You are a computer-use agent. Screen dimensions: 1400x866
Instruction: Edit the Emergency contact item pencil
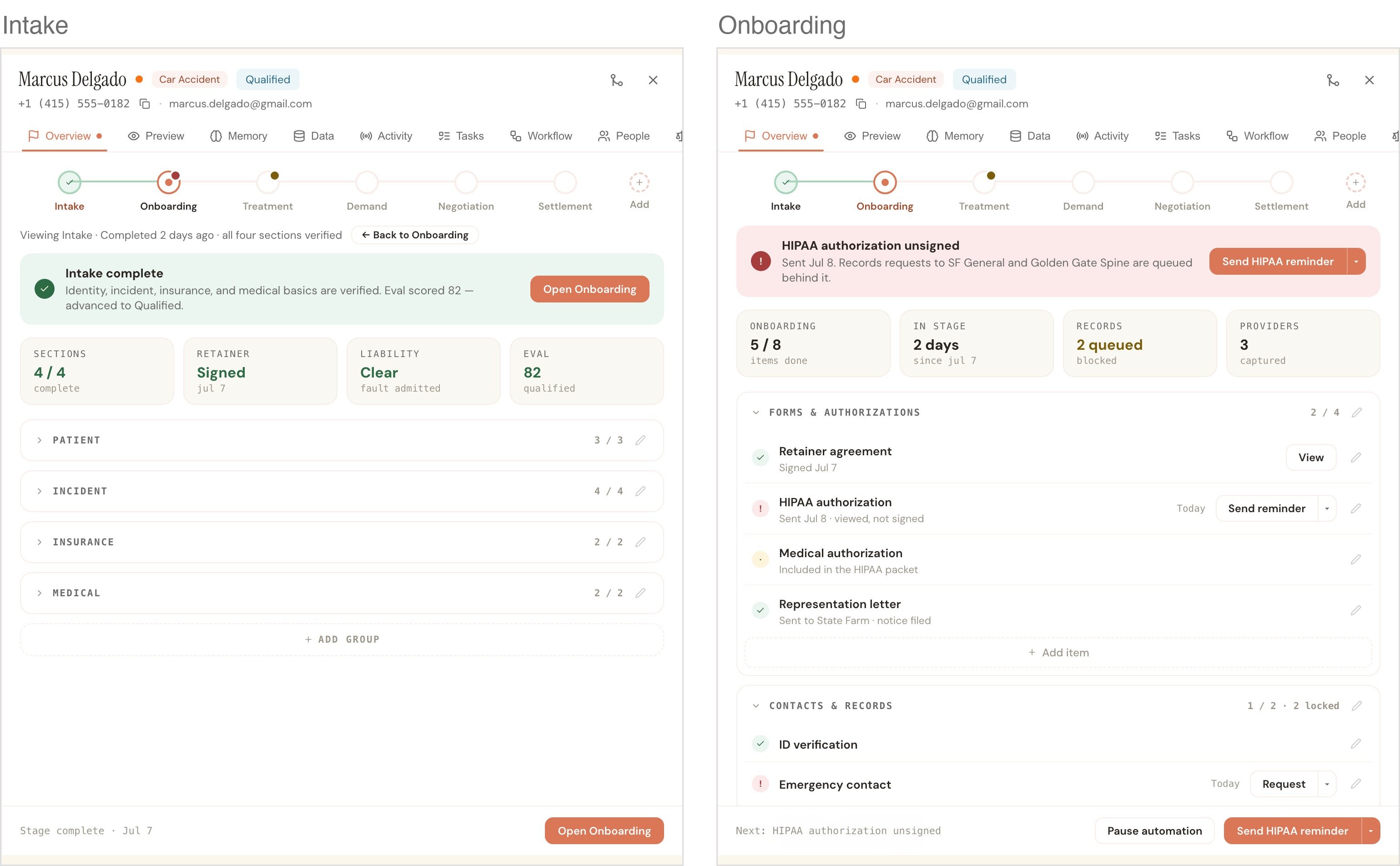click(x=1356, y=784)
